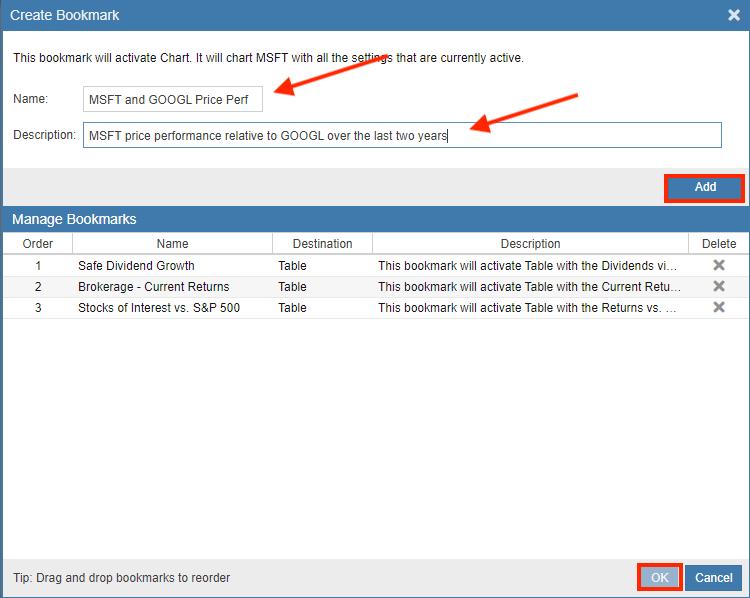The image size is (750, 598).
Task: Click order number 3 cell
Action: (38, 308)
